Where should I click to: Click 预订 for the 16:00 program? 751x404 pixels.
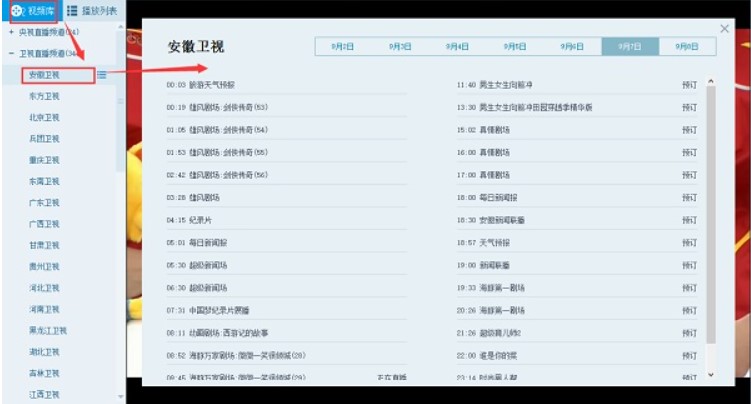[x=689, y=152]
